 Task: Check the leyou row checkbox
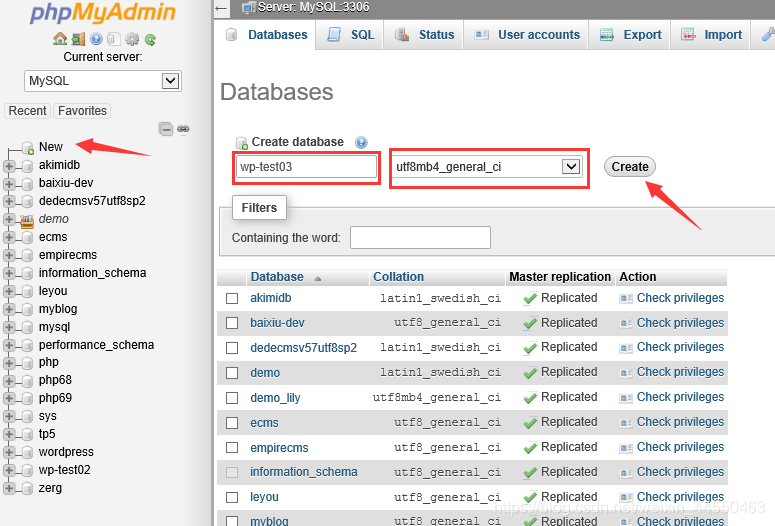point(232,497)
